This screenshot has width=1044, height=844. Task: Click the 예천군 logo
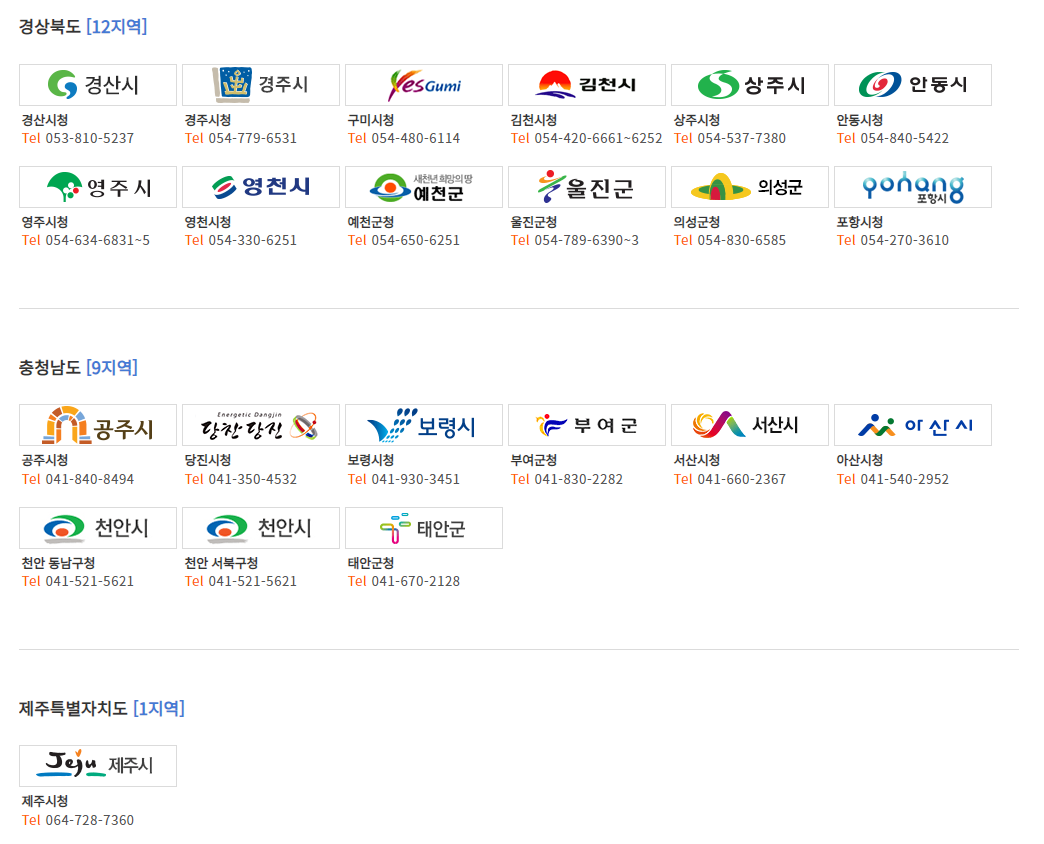423,186
